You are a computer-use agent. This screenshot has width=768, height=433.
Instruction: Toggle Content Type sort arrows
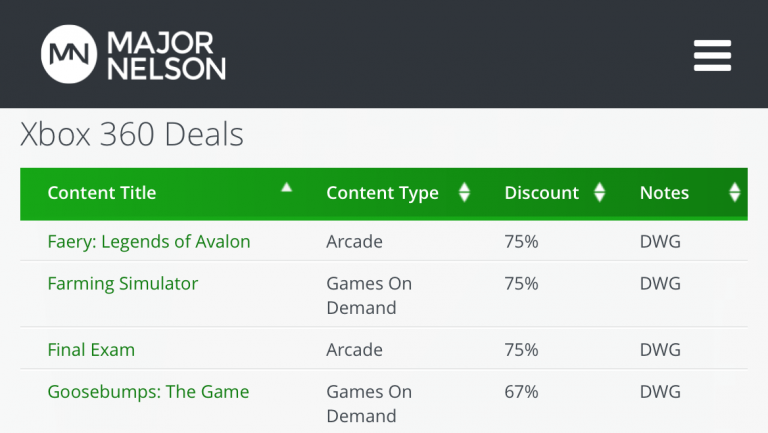tap(464, 193)
